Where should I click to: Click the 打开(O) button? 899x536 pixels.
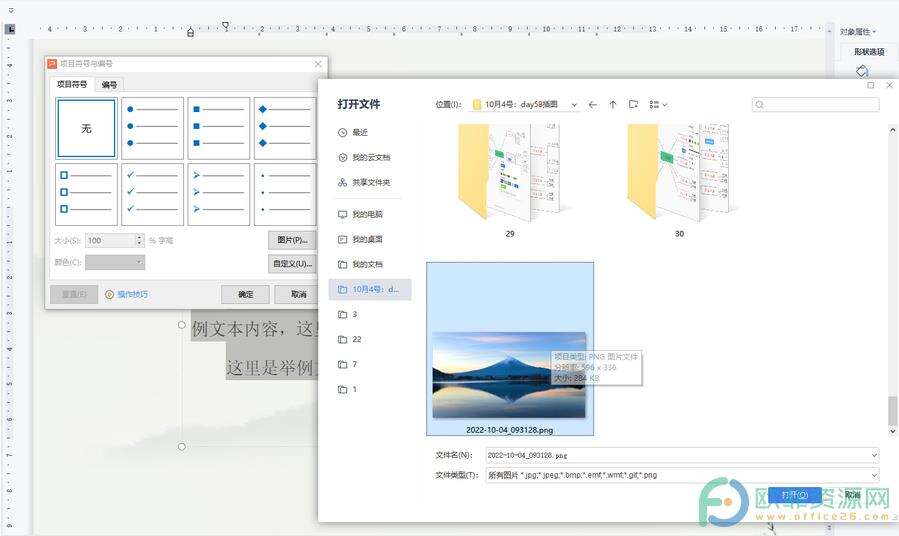pyautogui.click(x=794, y=495)
